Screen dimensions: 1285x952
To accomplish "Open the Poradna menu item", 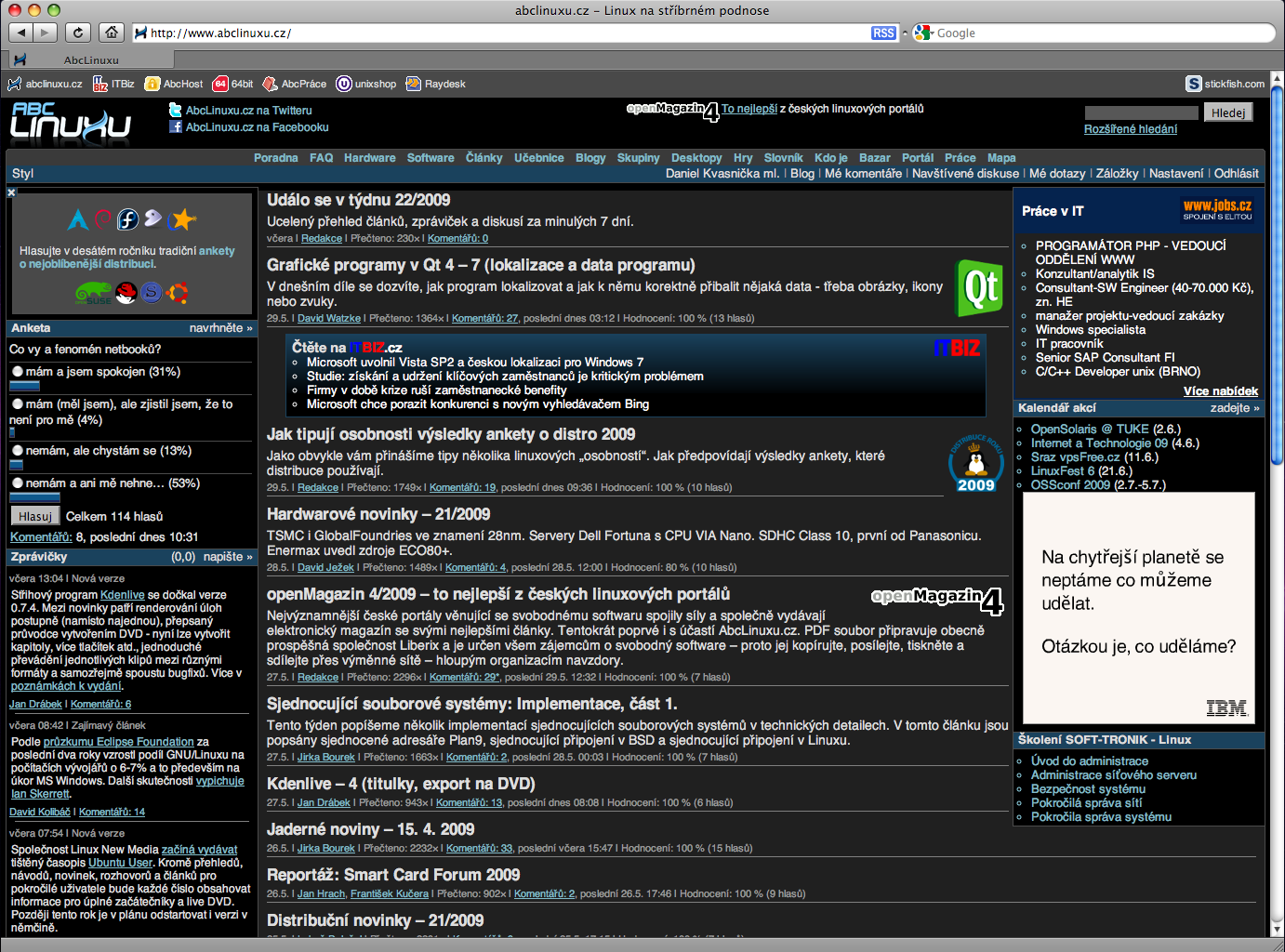I will tap(276, 158).
